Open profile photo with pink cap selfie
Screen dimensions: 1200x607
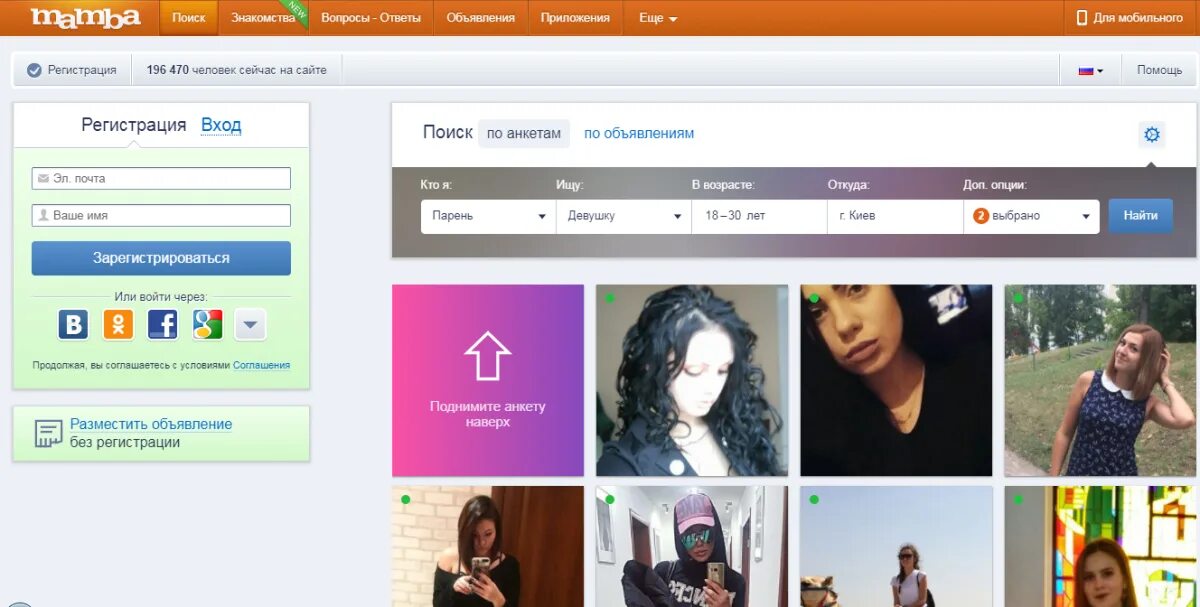pos(692,547)
